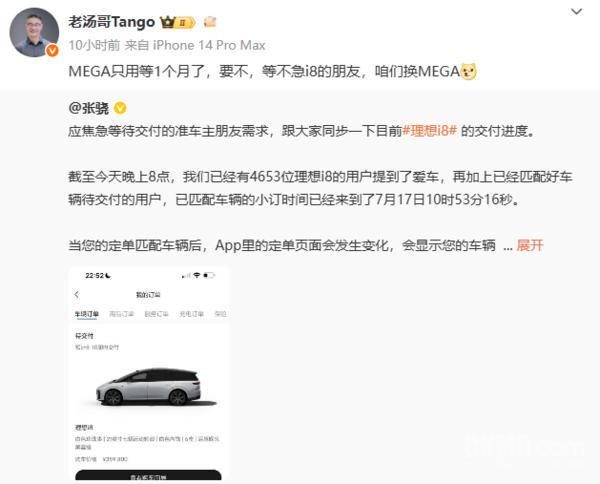Select the 车辆订单 tab in the screenshot
600x484 pixels.
(86, 314)
